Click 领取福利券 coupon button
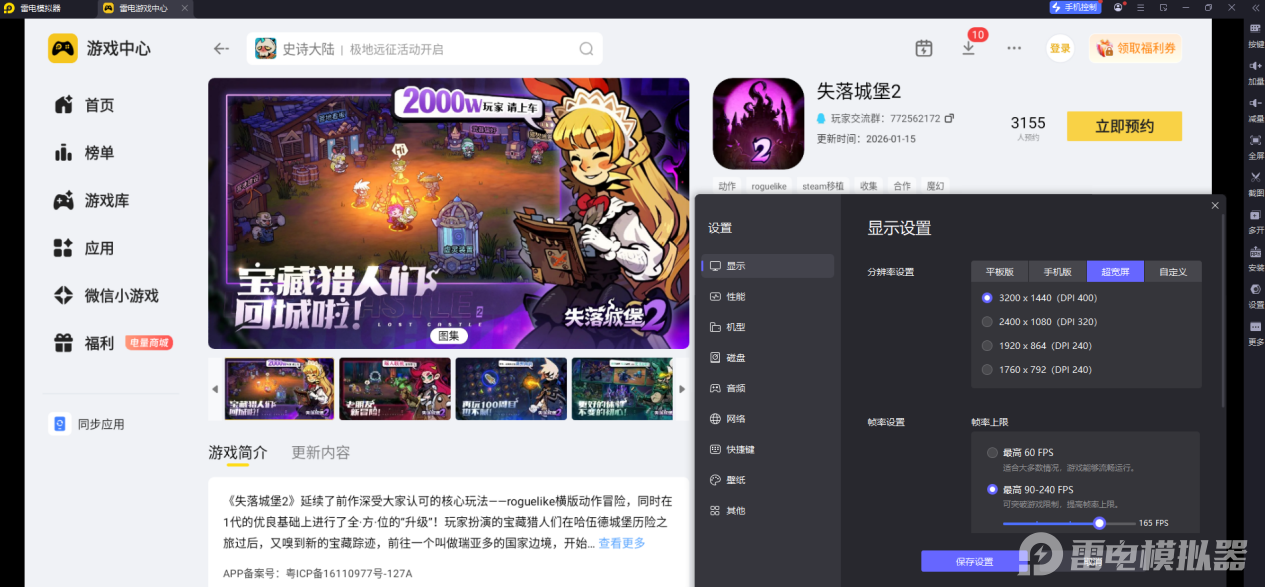 tap(1136, 48)
